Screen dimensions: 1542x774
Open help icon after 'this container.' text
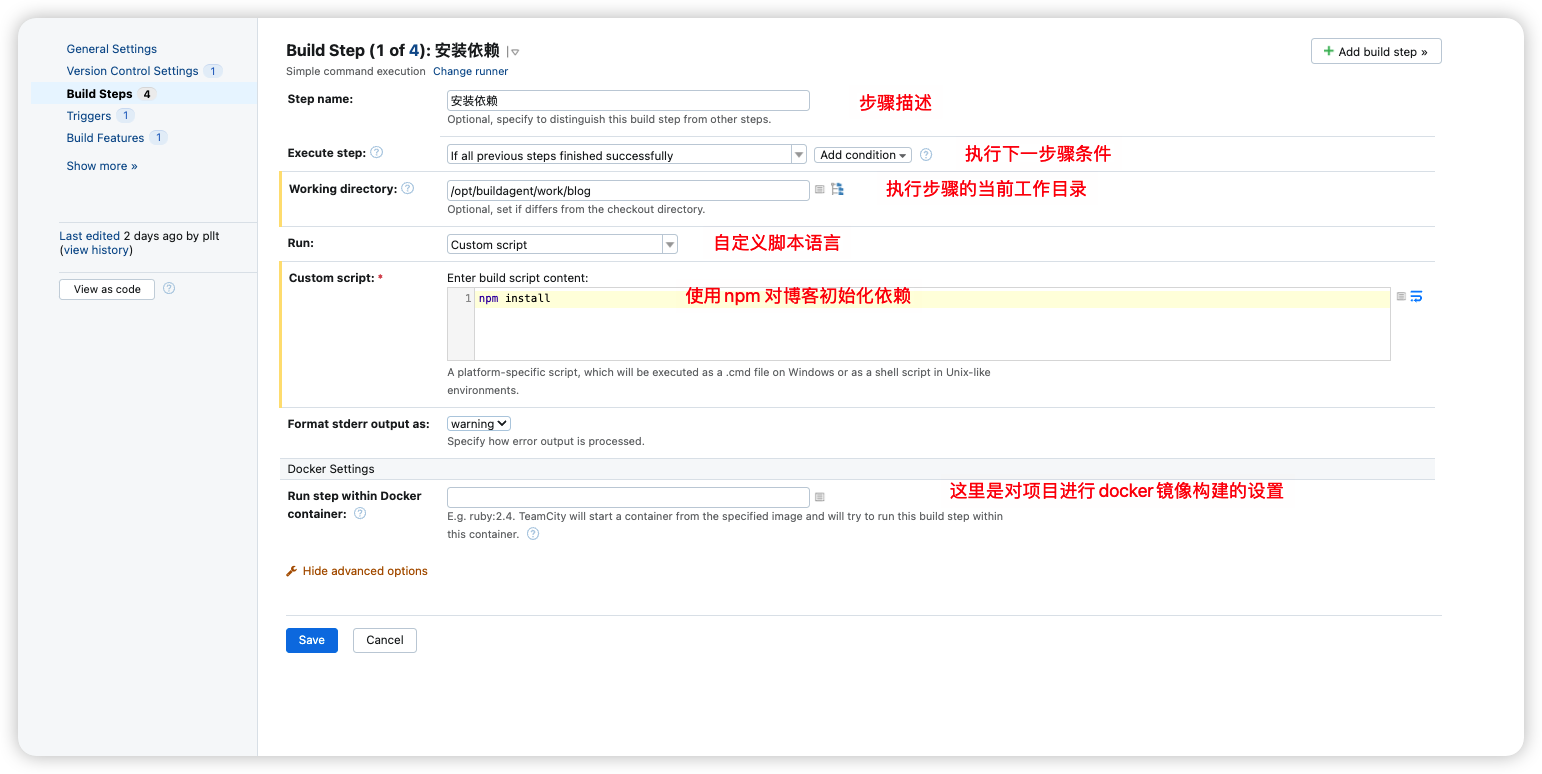point(533,534)
